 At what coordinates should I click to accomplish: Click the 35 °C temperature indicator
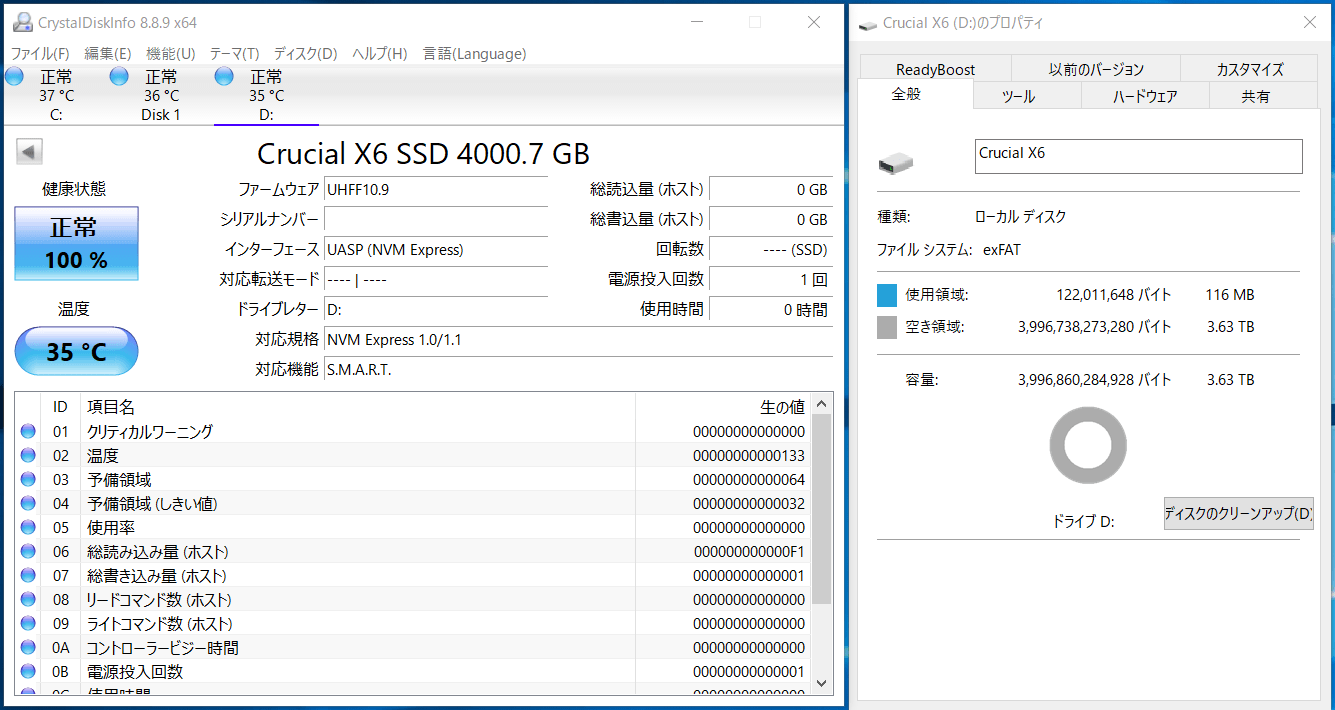[77, 352]
